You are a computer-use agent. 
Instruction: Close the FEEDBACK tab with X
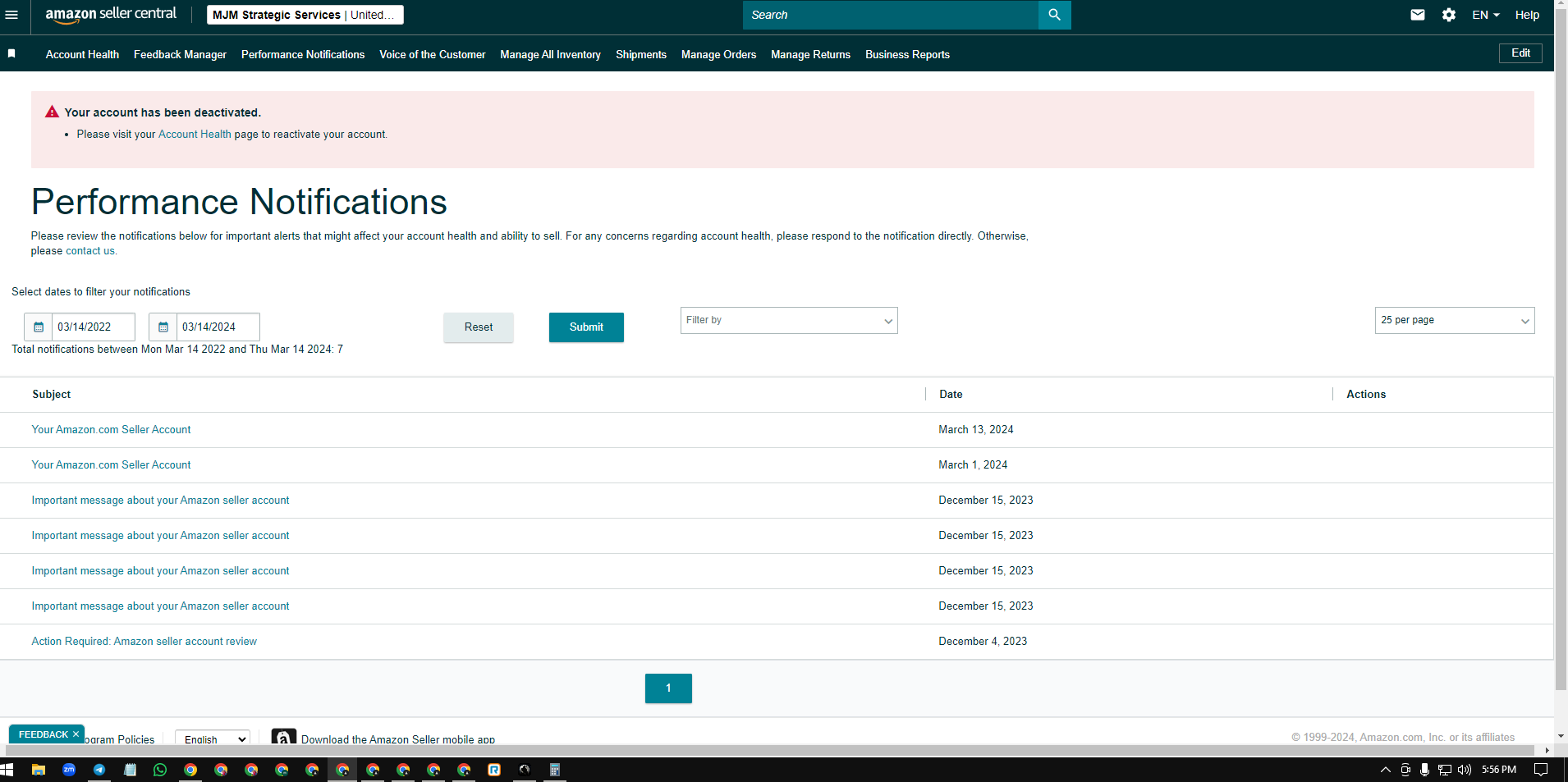(76, 734)
